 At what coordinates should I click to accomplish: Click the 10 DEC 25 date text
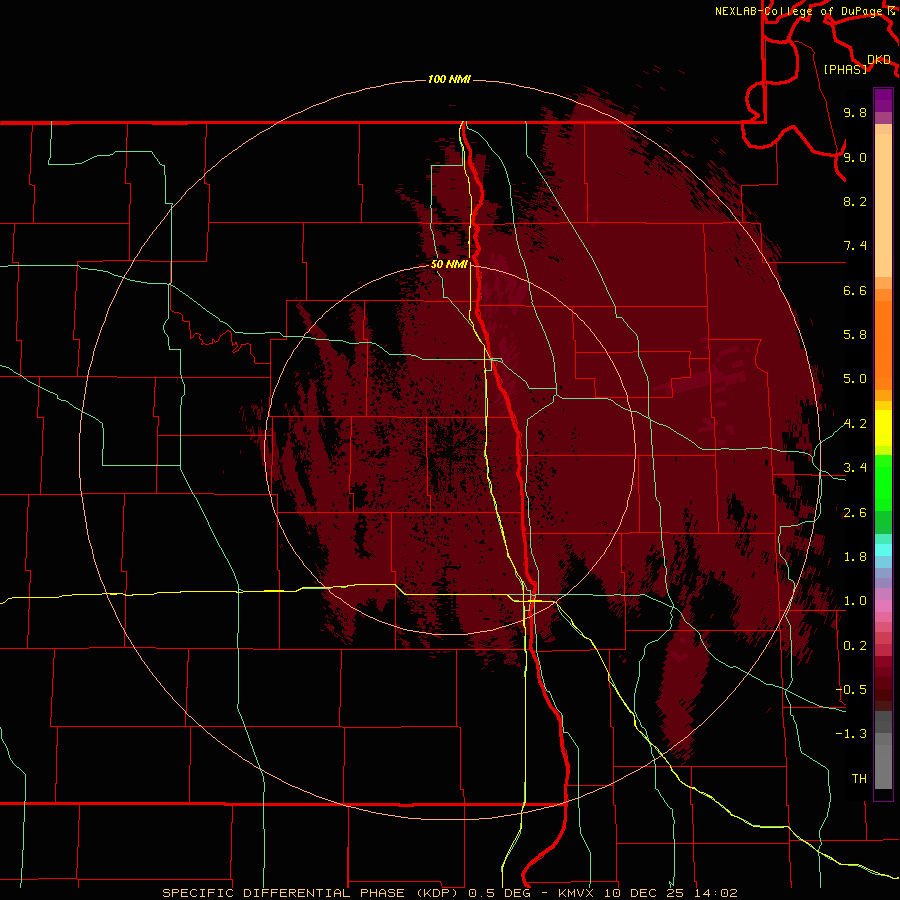[x=643, y=893]
